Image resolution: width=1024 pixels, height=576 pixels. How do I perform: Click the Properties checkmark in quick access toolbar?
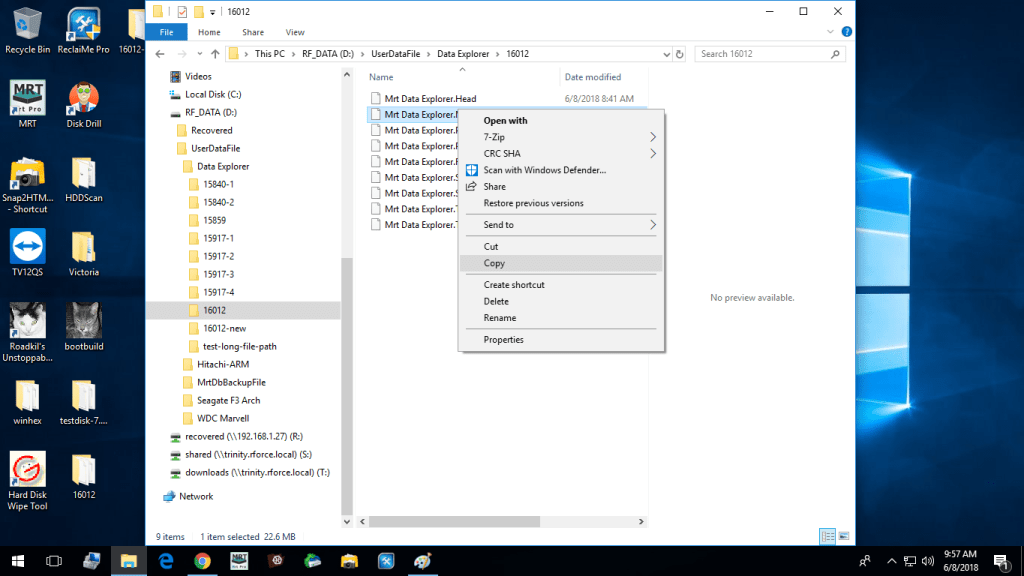(182, 12)
